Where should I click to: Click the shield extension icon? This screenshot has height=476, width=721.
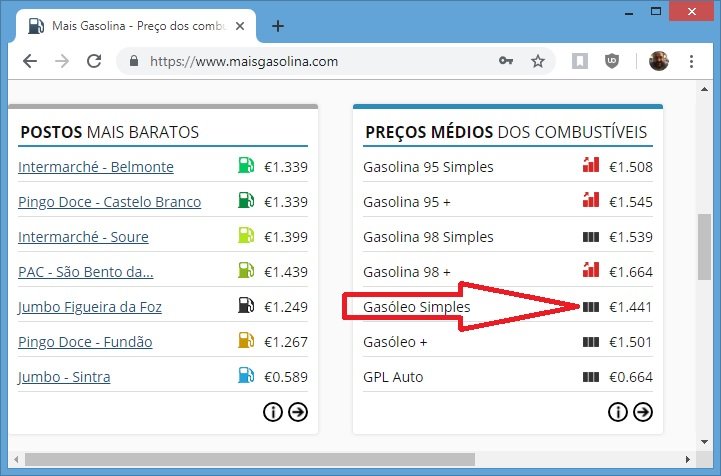click(x=612, y=61)
